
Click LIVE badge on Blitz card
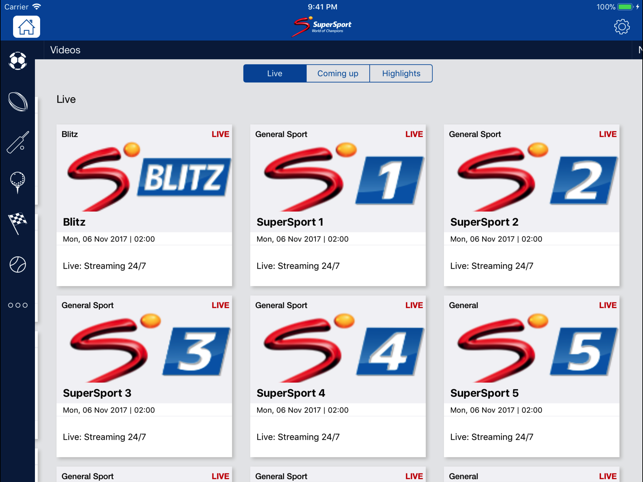click(220, 134)
